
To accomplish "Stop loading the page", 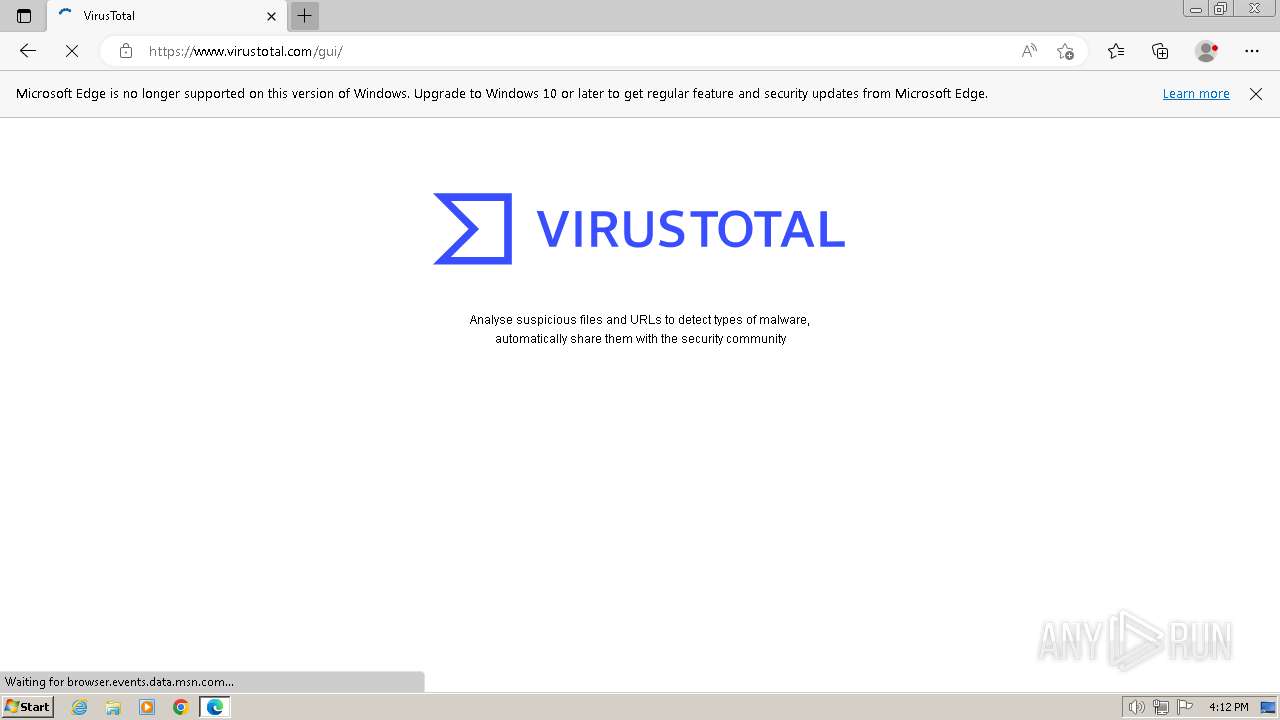I will point(72,51).
